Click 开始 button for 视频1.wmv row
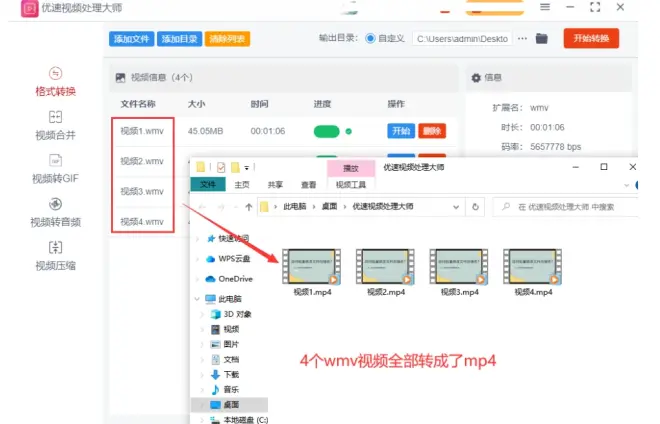Viewport: 660px width, 424px height. (401, 131)
